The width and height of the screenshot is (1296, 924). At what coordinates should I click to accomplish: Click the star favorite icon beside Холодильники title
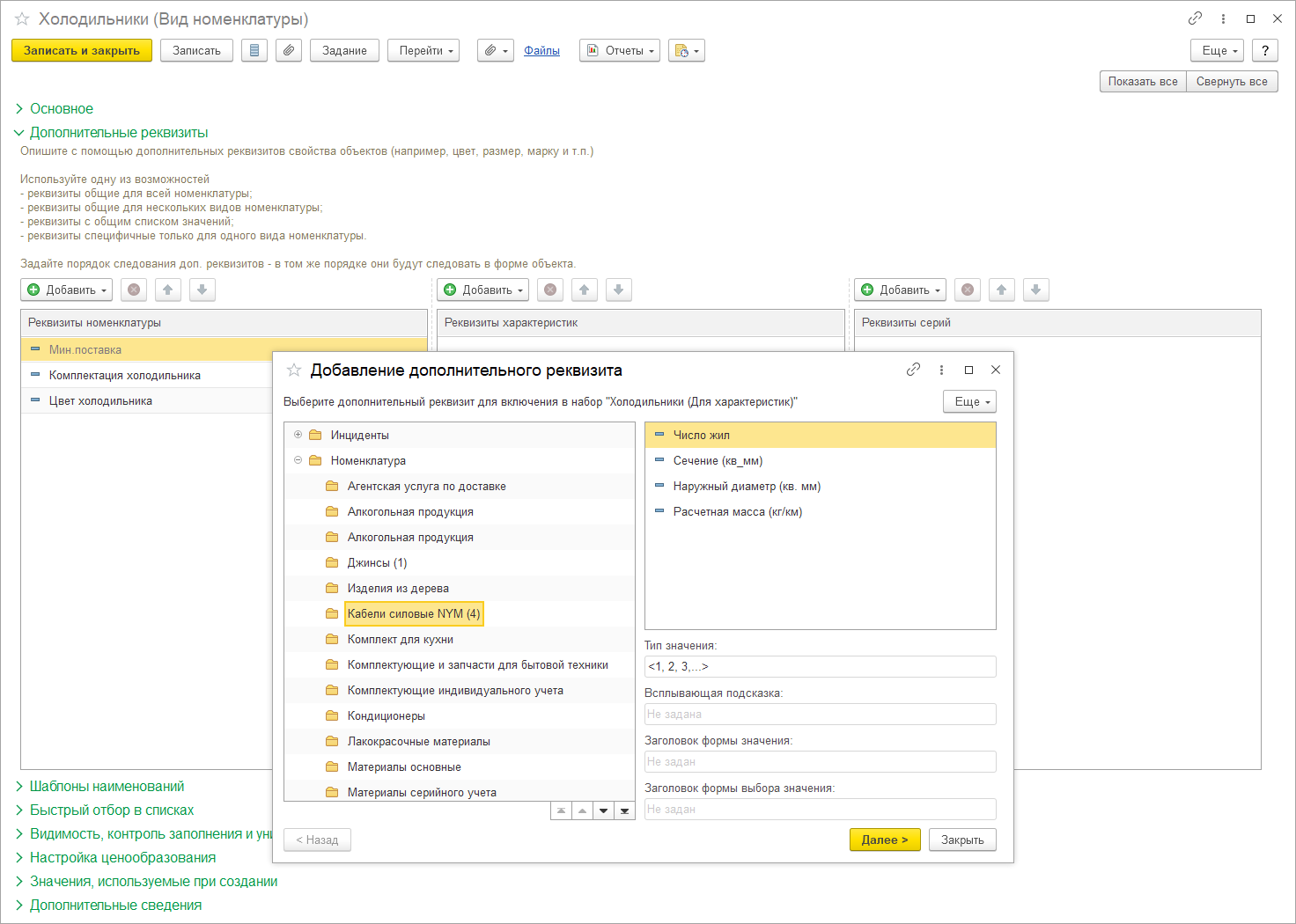[x=22, y=19]
